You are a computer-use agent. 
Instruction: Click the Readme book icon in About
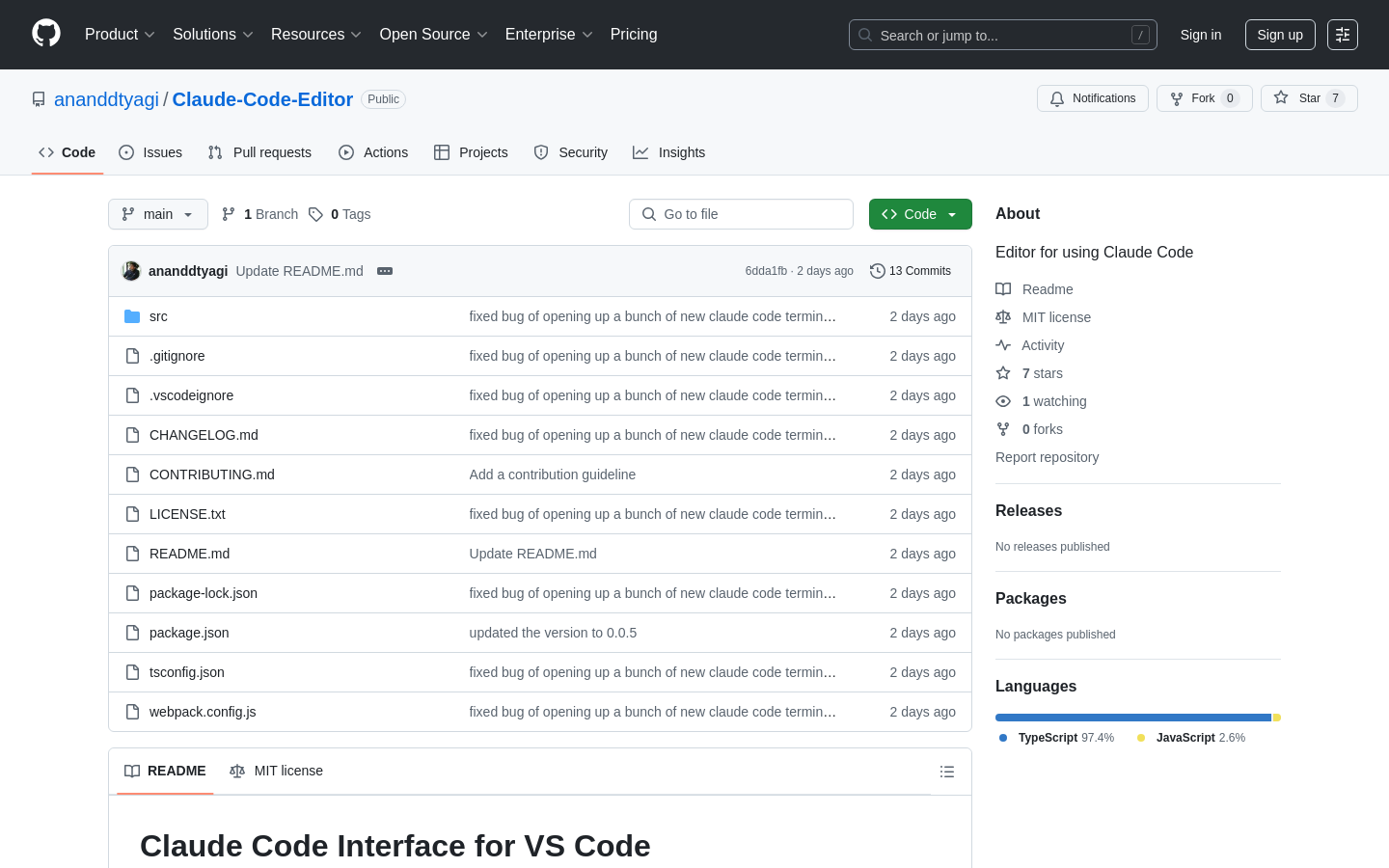tap(1003, 289)
